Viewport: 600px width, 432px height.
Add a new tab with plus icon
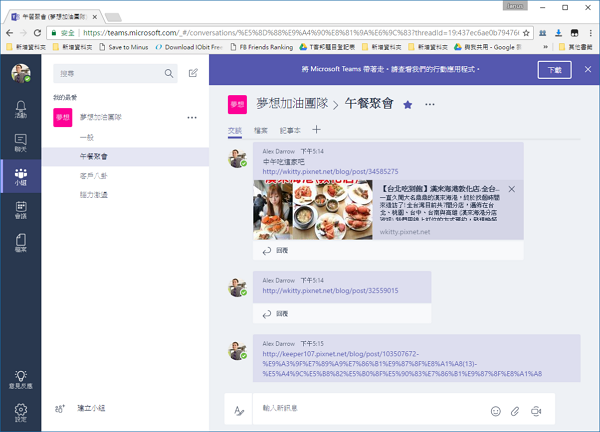(x=316, y=130)
